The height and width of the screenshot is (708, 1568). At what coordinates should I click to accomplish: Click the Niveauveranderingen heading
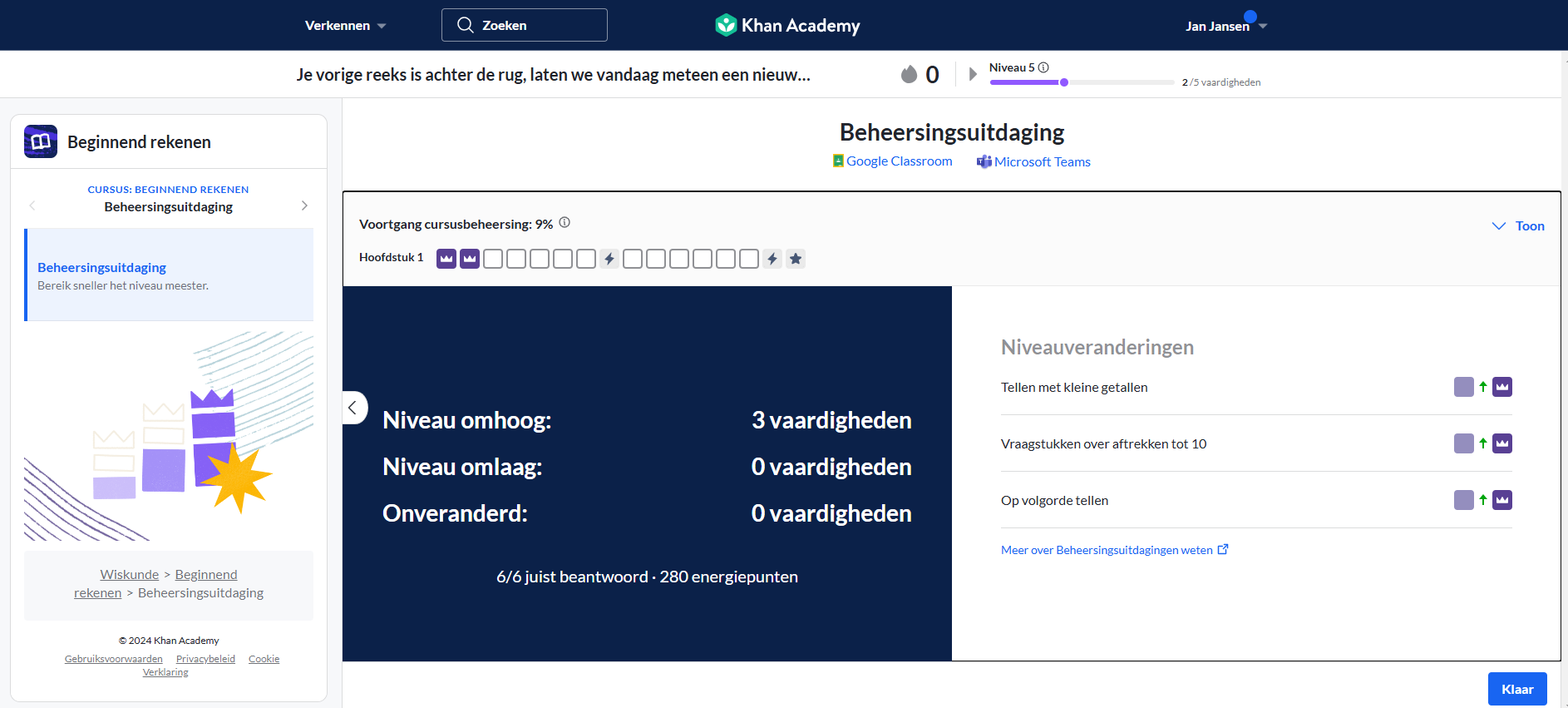pyautogui.click(x=1097, y=347)
